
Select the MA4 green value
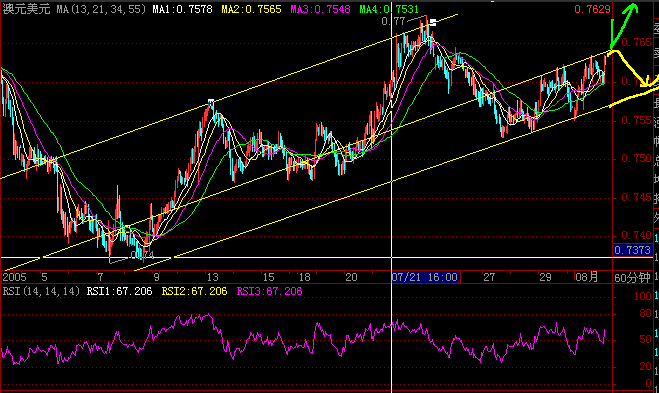(x=389, y=9)
